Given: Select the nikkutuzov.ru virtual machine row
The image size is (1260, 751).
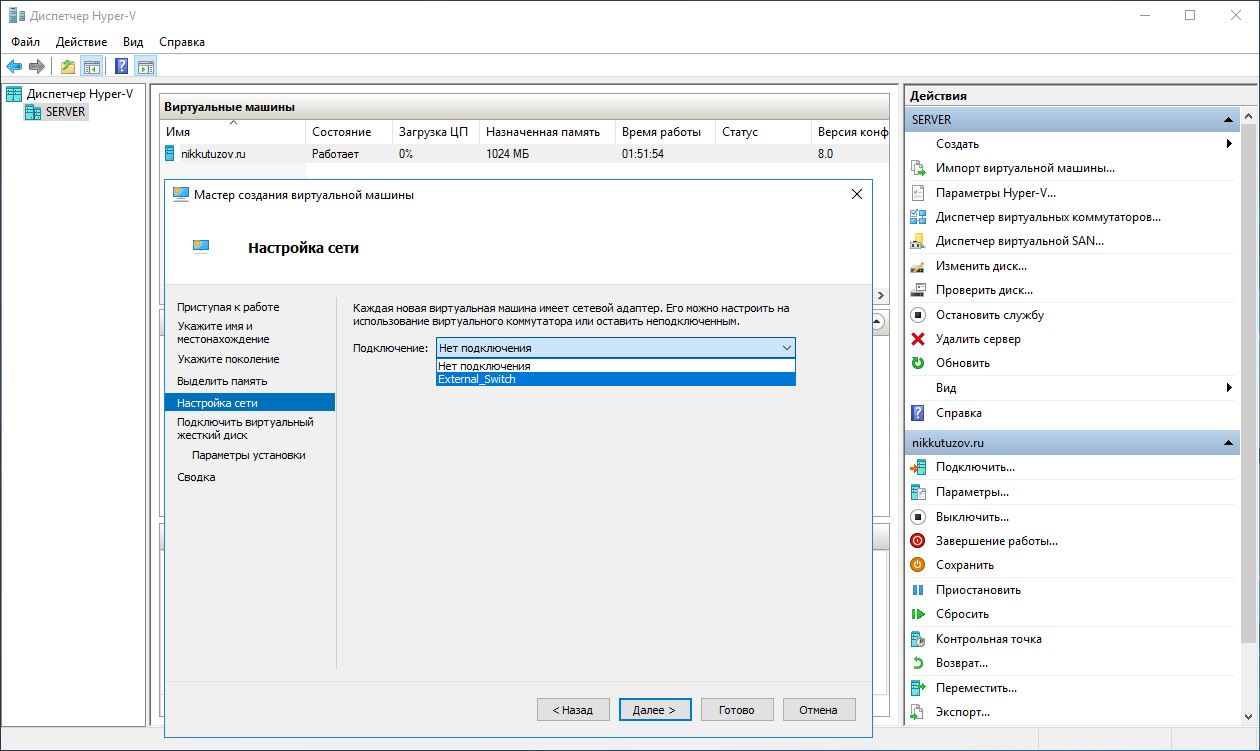Looking at the screenshot, I should (x=212, y=155).
